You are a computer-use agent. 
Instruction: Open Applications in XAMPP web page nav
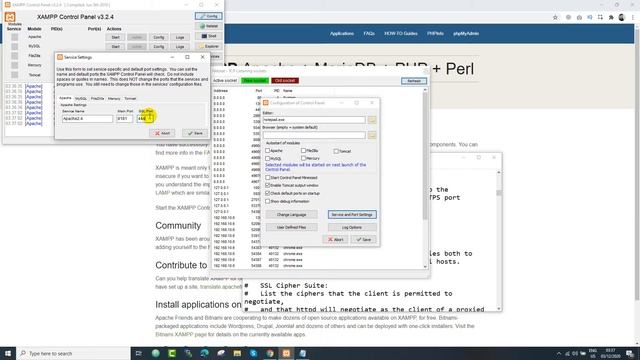[x=342, y=33]
